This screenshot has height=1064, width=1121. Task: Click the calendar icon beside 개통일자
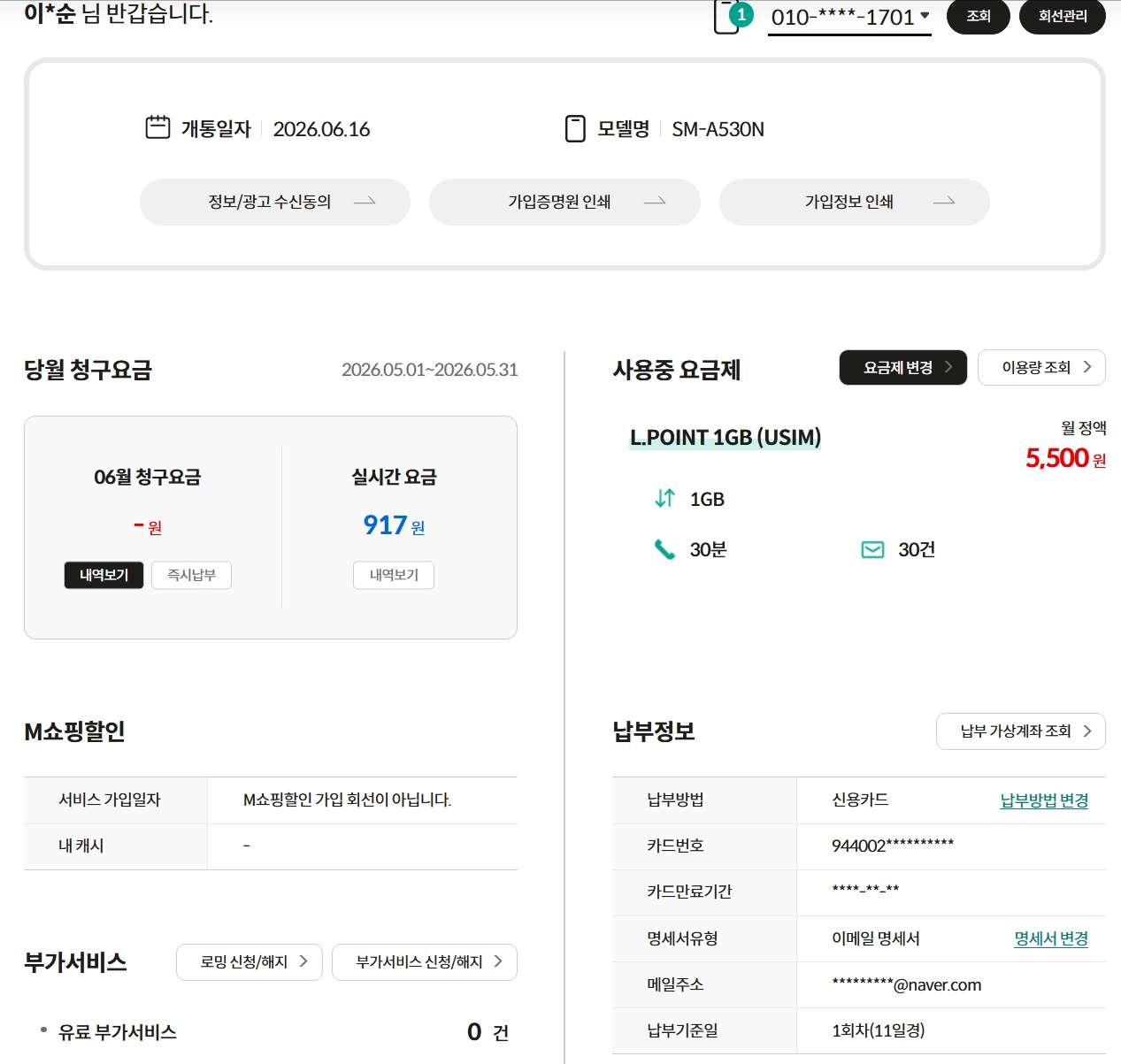coord(157,128)
